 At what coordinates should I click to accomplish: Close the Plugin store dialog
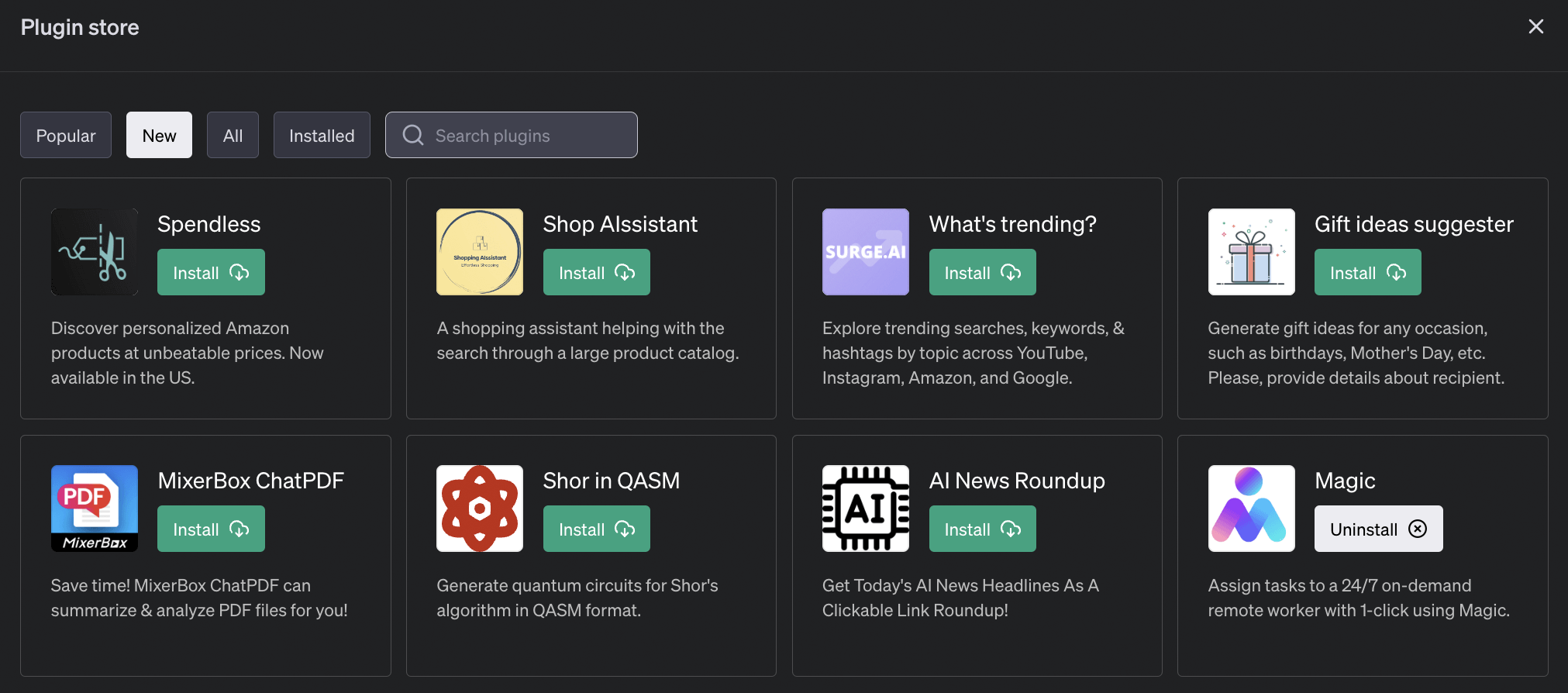[x=1535, y=26]
